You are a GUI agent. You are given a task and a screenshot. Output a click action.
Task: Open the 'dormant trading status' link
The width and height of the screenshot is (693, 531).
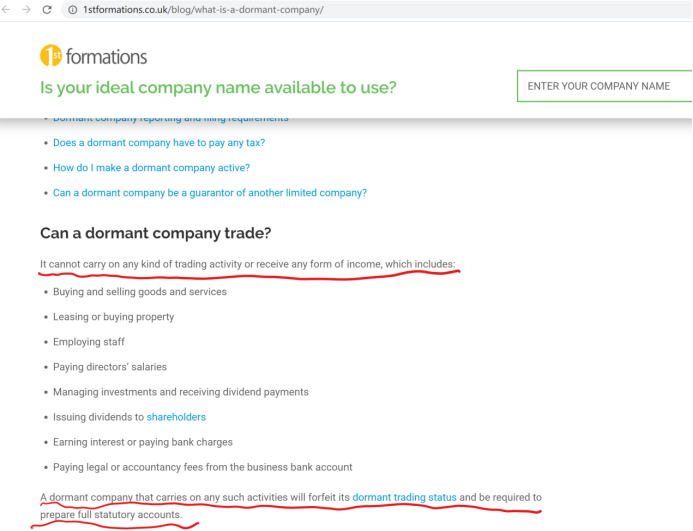[x=404, y=497]
